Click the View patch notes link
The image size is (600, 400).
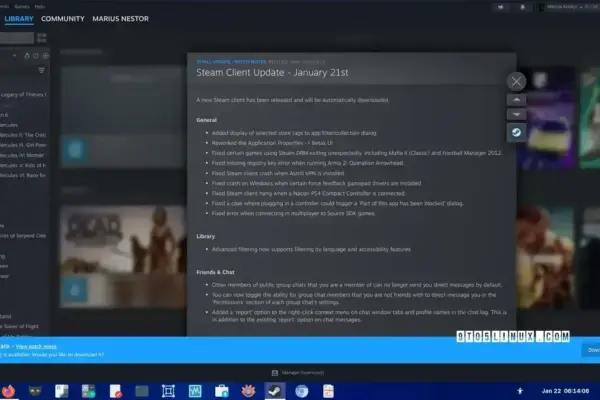click(x=36, y=346)
